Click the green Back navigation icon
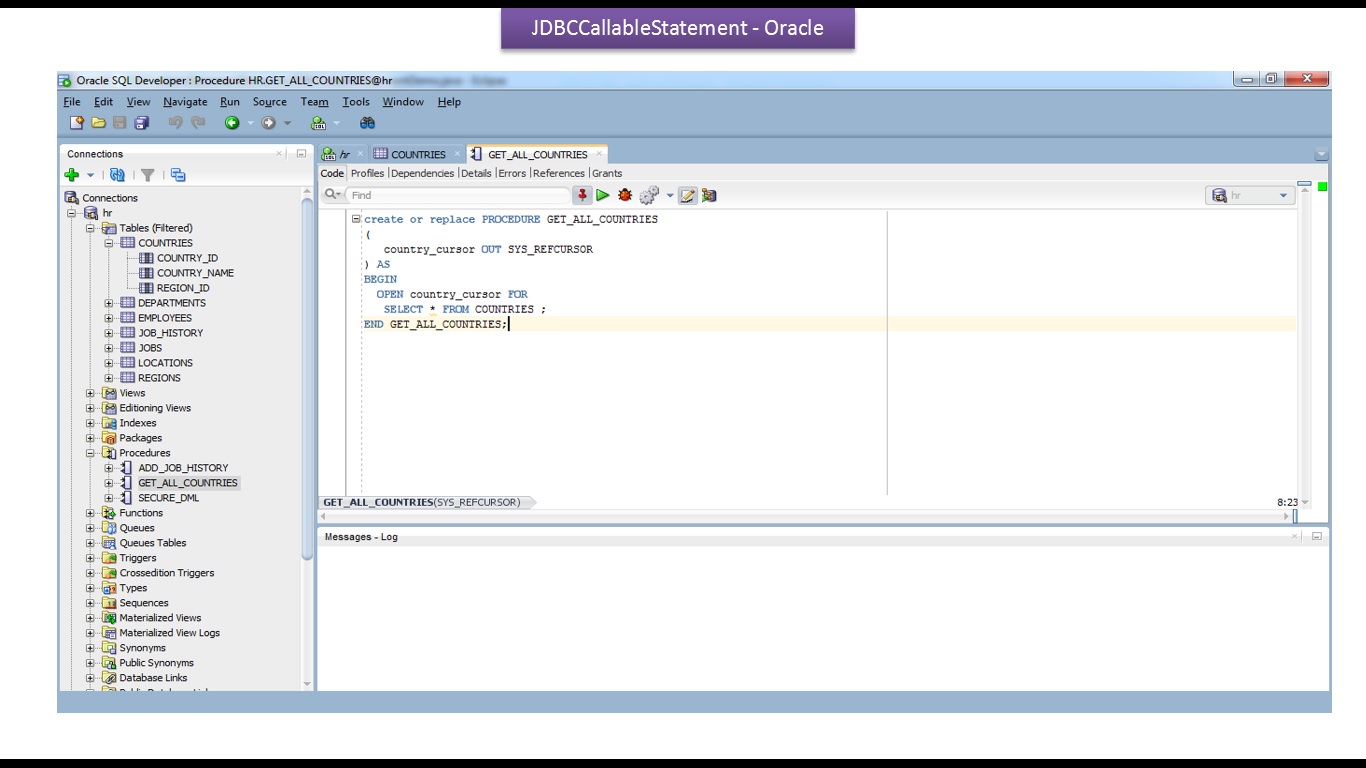1366x768 pixels. point(232,123)
